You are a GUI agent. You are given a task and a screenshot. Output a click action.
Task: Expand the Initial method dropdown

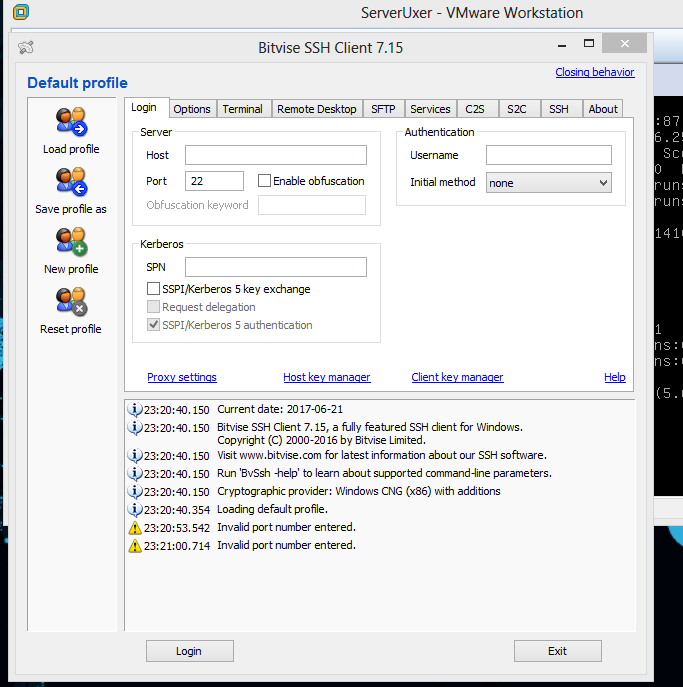[x=549, y=183]
